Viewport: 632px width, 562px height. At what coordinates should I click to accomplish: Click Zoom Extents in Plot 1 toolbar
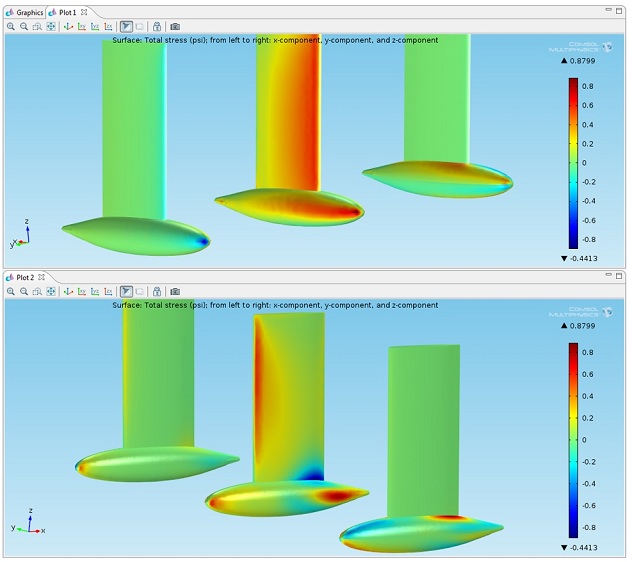51,26
